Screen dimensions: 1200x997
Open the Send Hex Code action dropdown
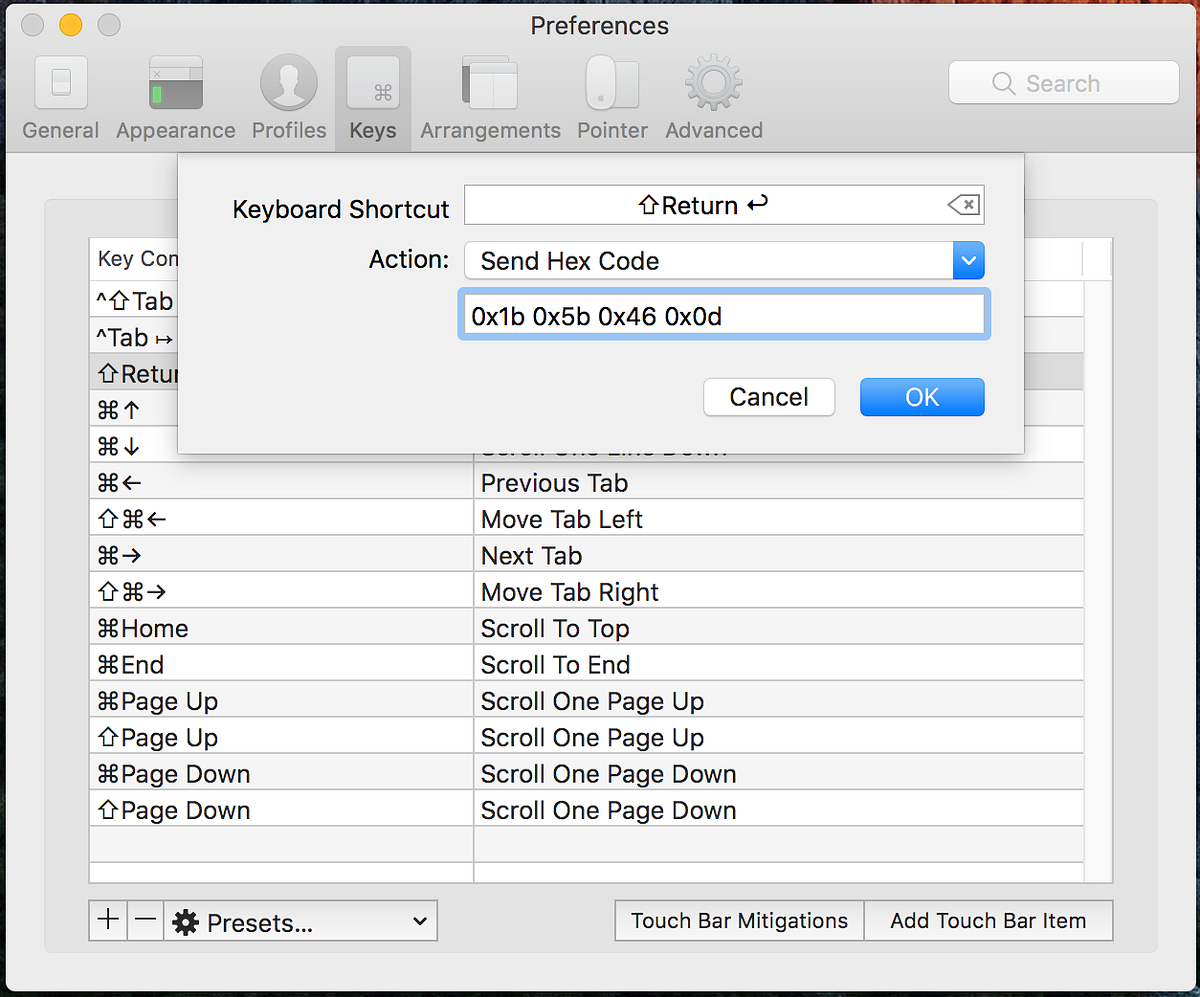click(967, 260)
